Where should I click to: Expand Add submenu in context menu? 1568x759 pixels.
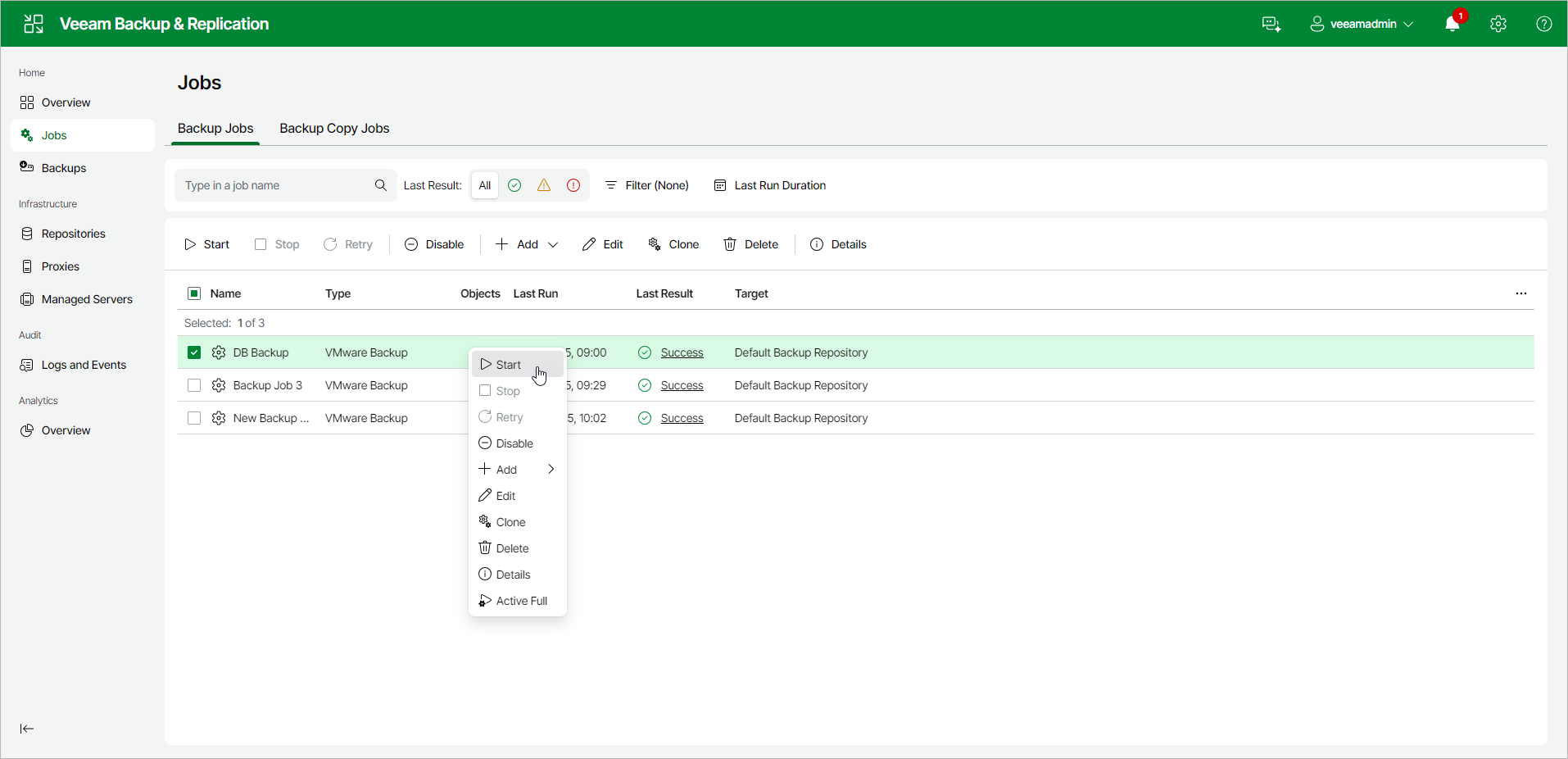[518, 470]
